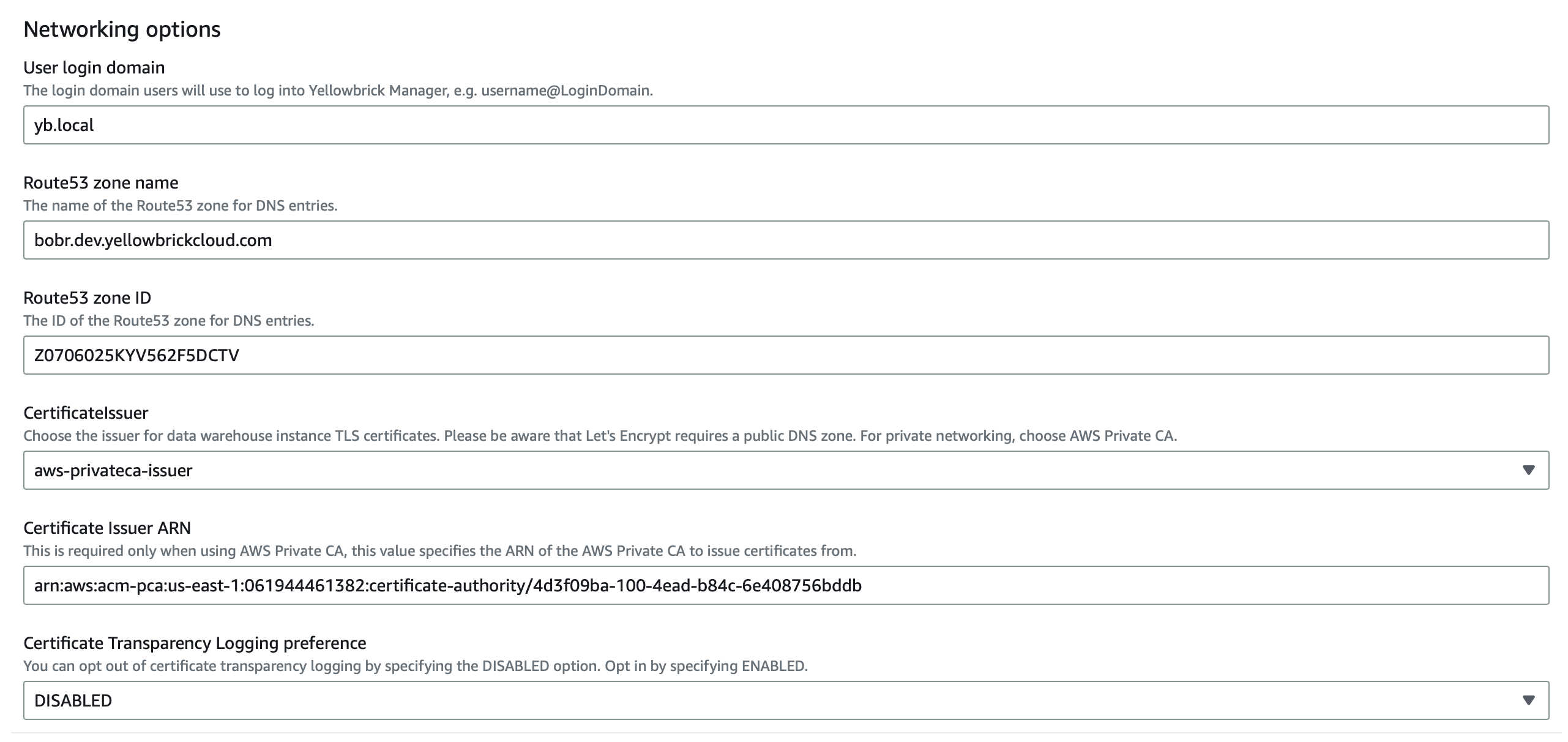Click the 'CertificateIssuer' label

coord(86,413)
